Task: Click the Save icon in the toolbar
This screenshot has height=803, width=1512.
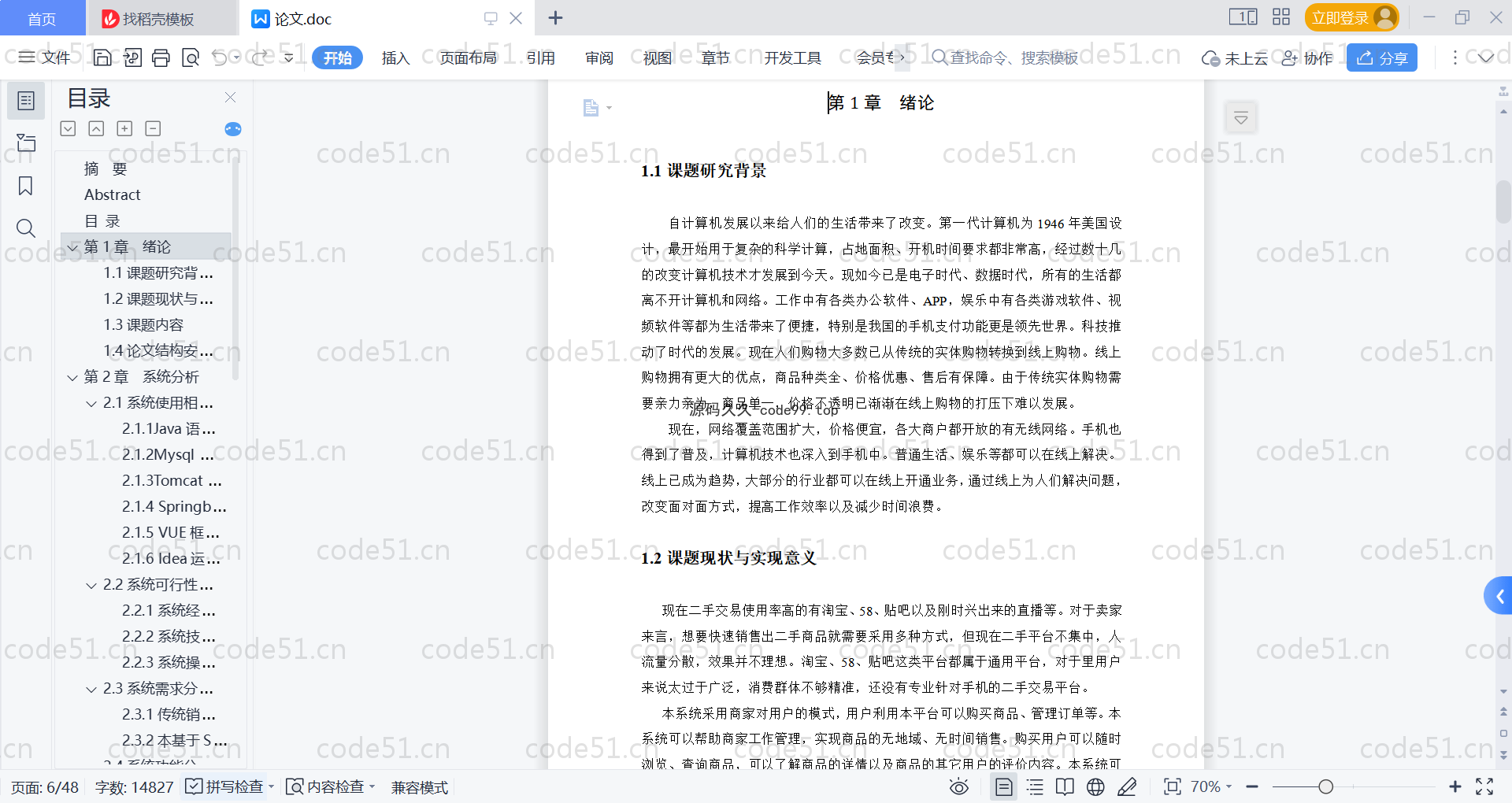Action: [x=102, y=57]
